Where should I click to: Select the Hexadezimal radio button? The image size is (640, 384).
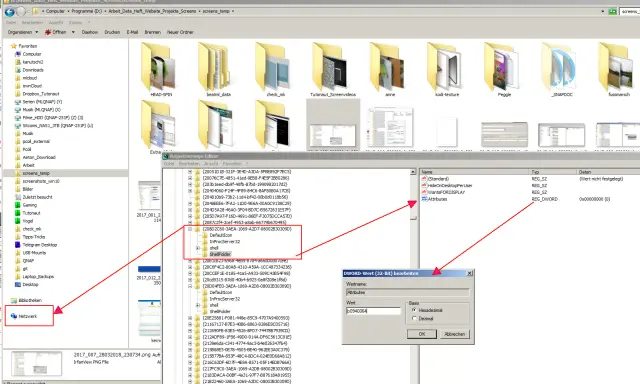click(414, 310)
